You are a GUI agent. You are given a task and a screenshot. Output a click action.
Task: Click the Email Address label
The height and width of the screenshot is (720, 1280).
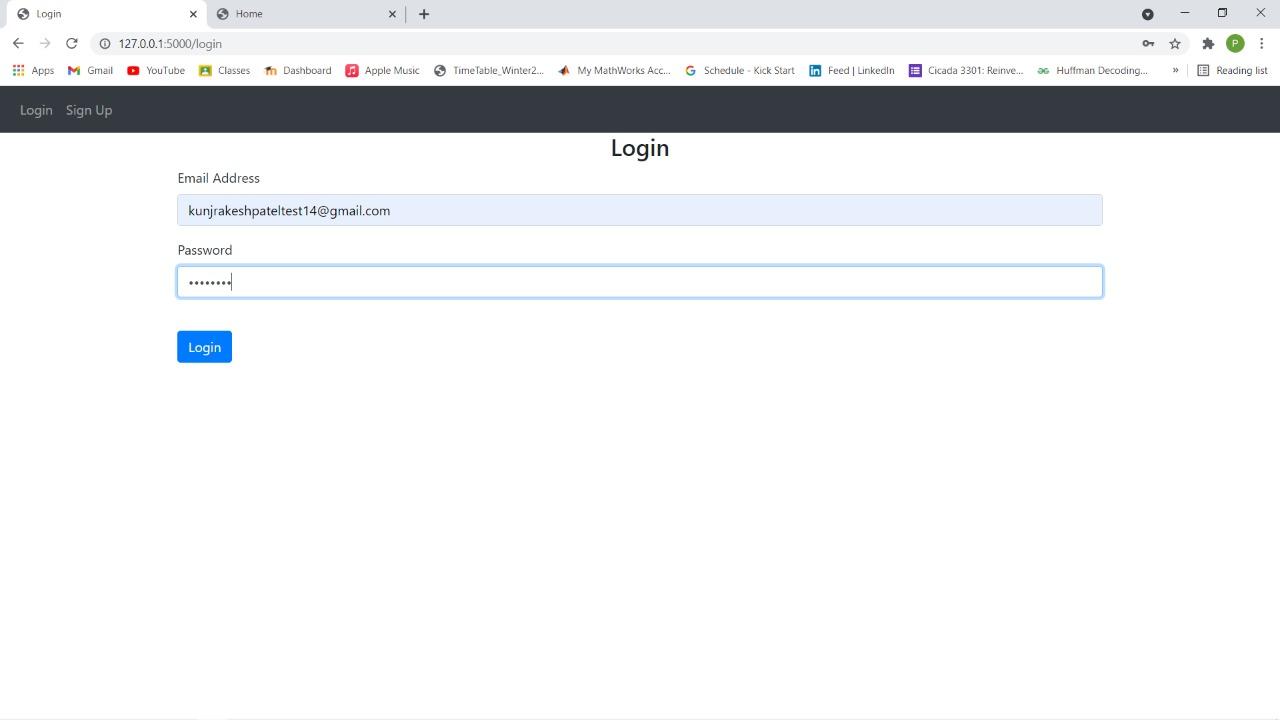(x=218, y=178)
